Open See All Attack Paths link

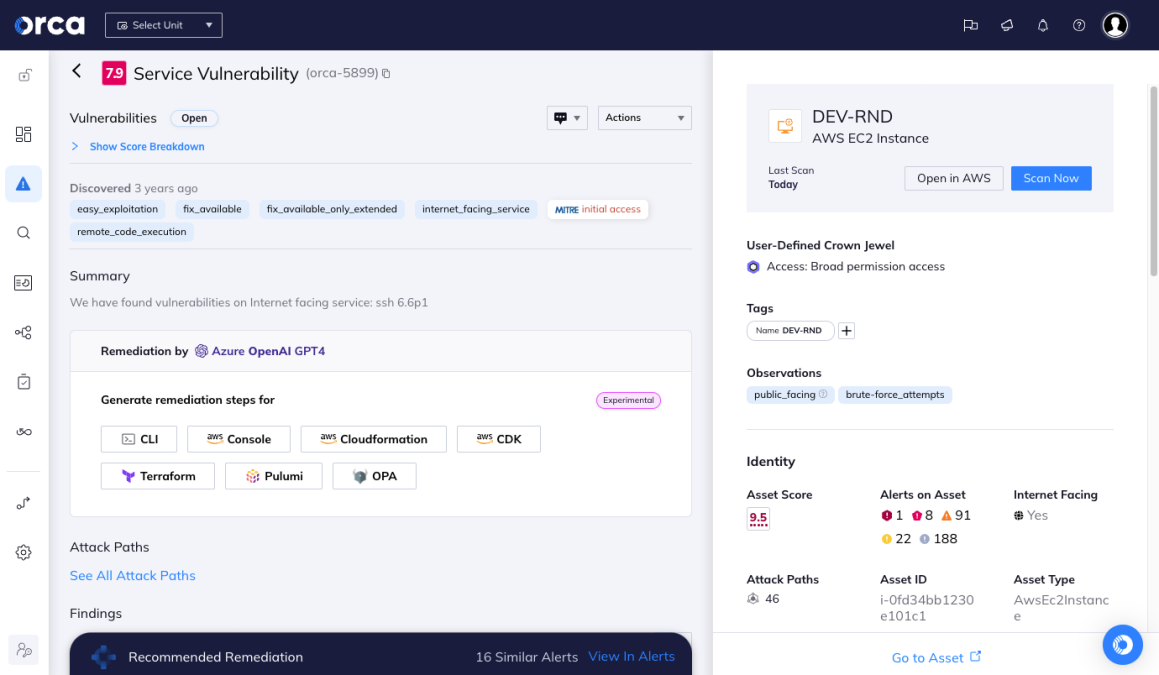pyautogui.click(x=132, y=575)
